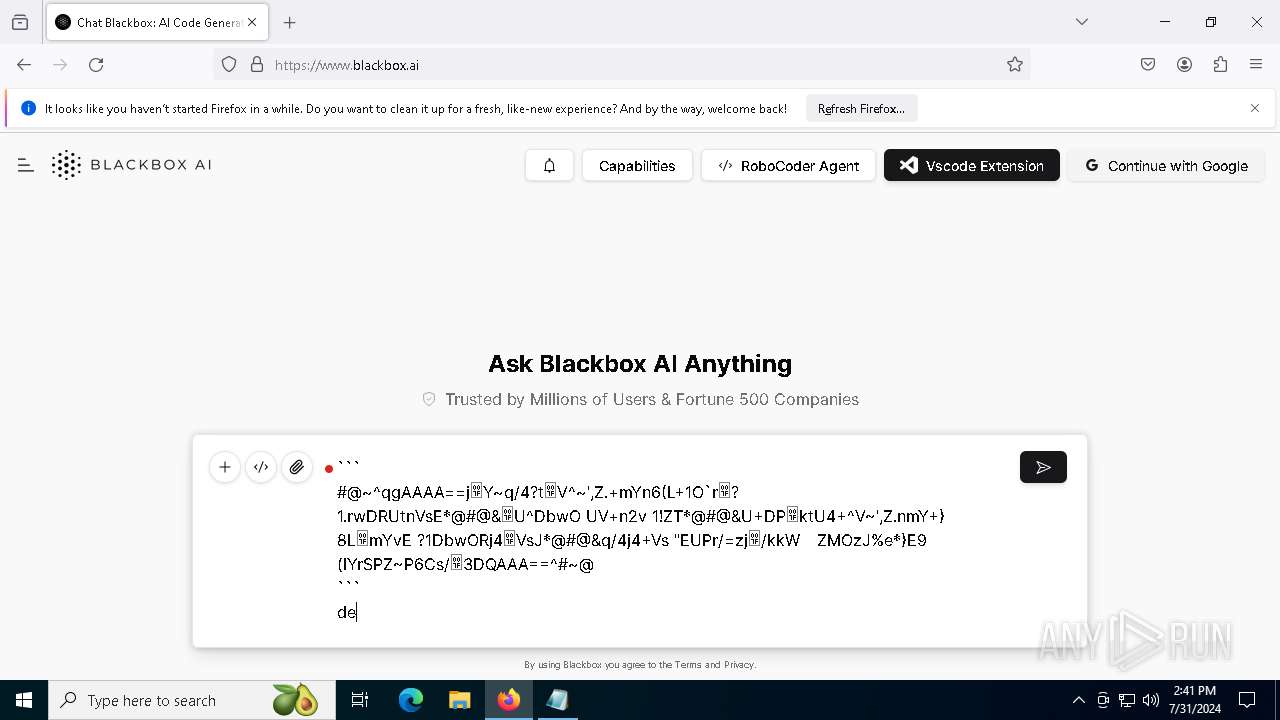
Task: Open the Firefox shield tracking protection panel
Action: pos(229,65)
